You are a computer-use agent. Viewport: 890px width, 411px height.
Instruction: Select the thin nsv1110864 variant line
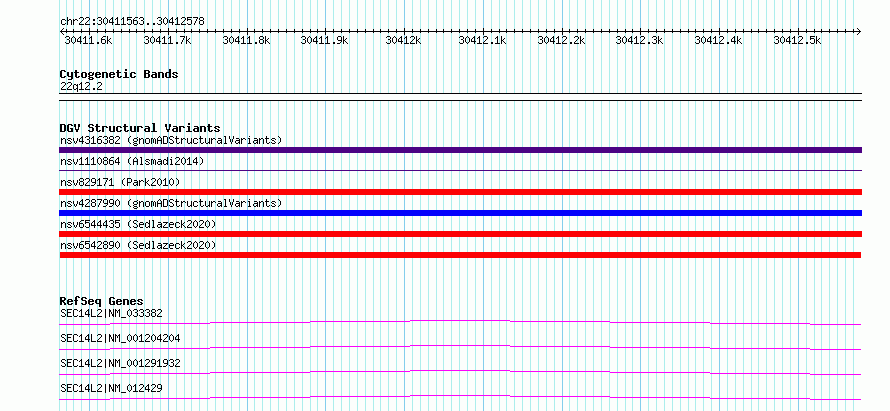pos(460,170)
